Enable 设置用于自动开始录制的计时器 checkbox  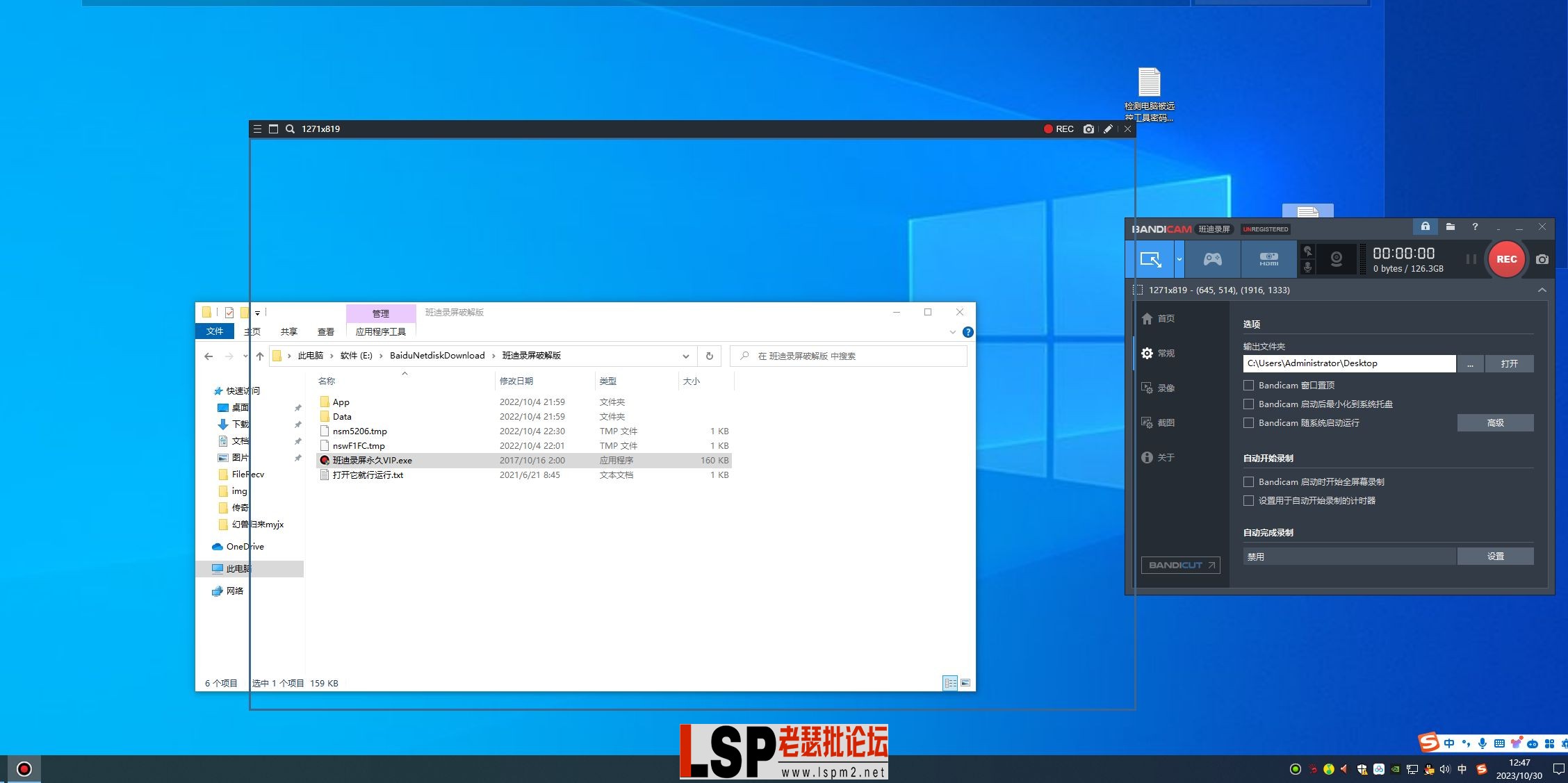(1248, 500)
